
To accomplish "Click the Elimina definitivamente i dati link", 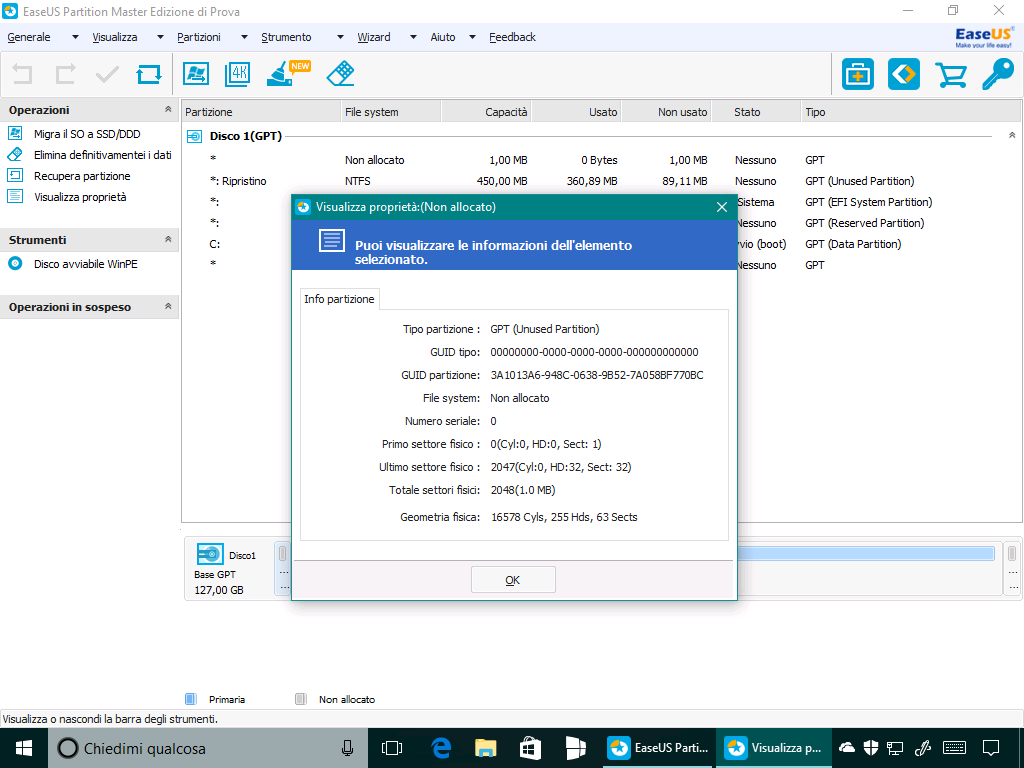I will (x=103, y=155).
